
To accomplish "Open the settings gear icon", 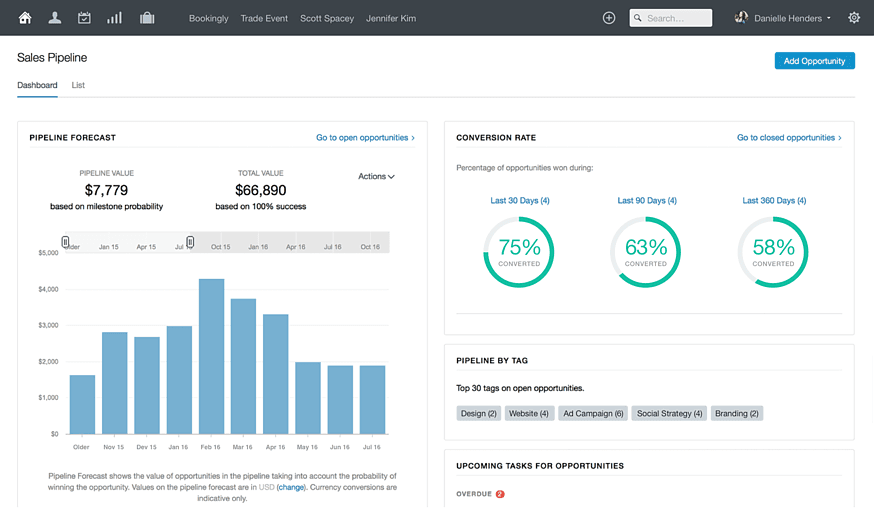I will click(x=853, y=18).
